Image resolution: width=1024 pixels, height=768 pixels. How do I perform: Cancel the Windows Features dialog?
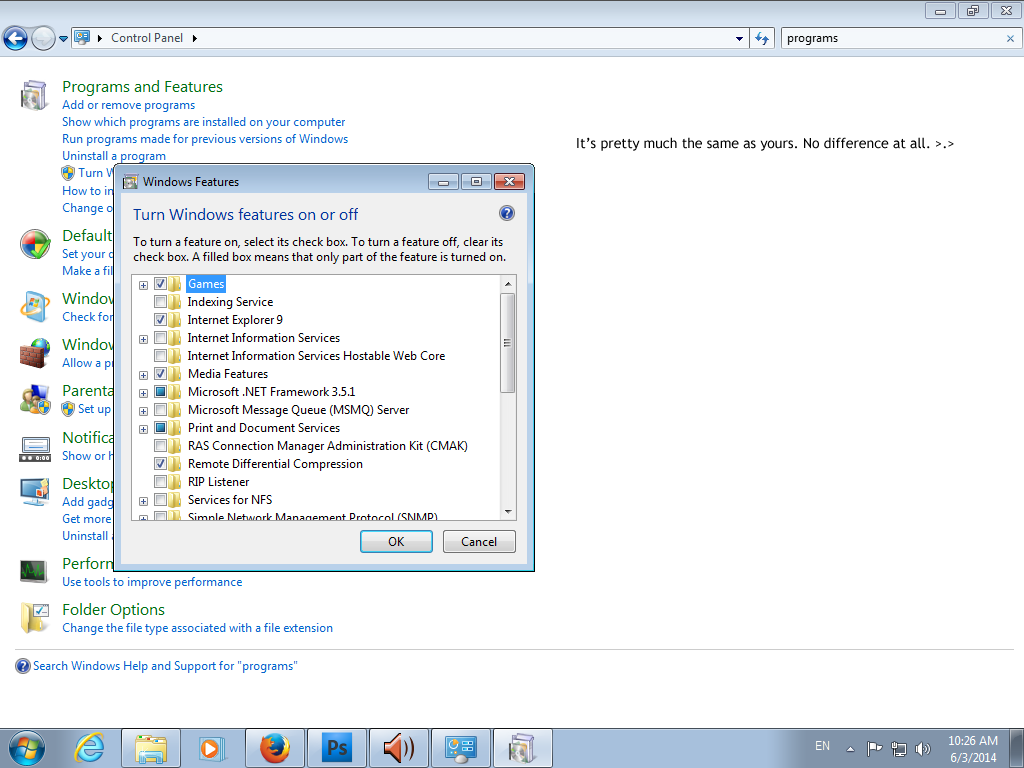479,541
